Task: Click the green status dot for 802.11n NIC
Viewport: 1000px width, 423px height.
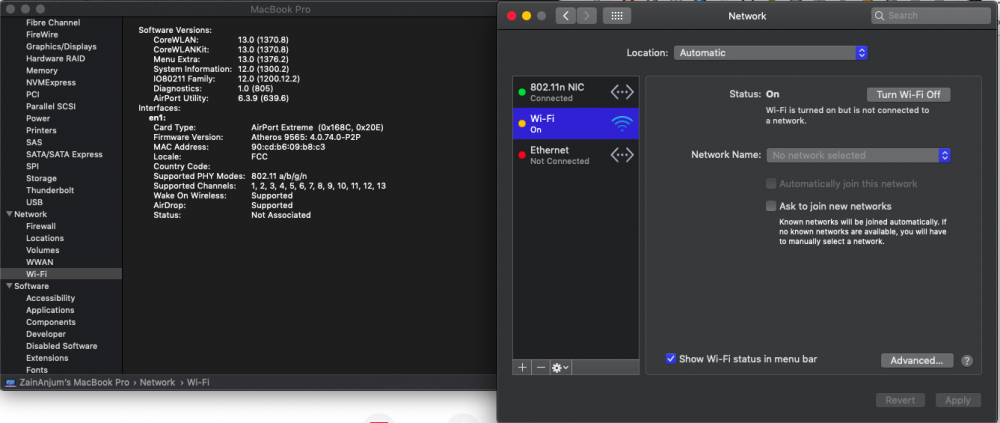Action: click(x=522, y=92)
